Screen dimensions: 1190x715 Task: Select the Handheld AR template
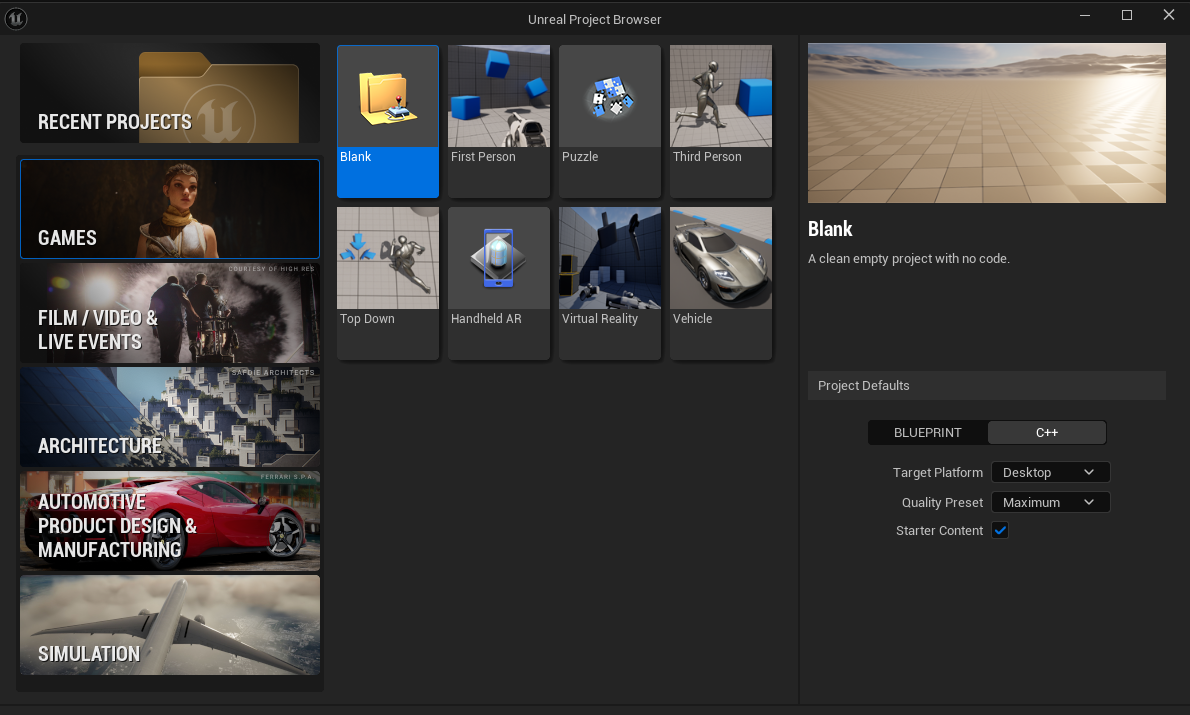tap(499, 283)
